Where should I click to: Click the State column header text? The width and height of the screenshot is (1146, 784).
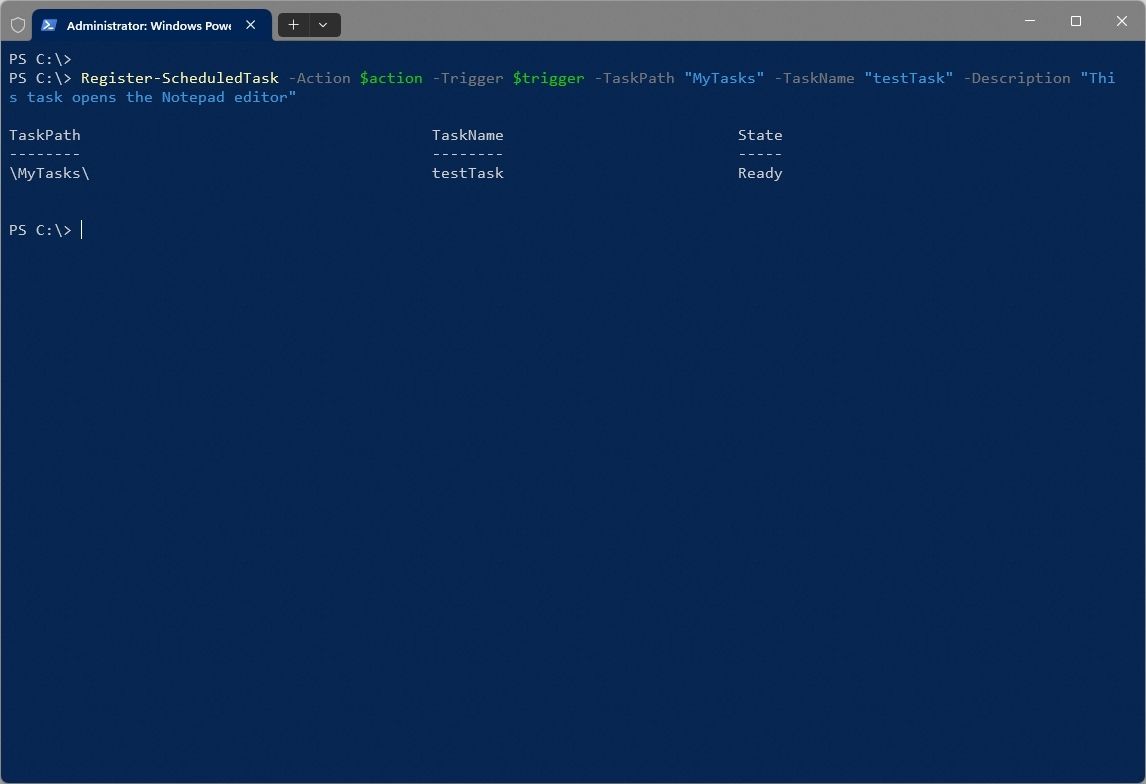tap(760, 135)
